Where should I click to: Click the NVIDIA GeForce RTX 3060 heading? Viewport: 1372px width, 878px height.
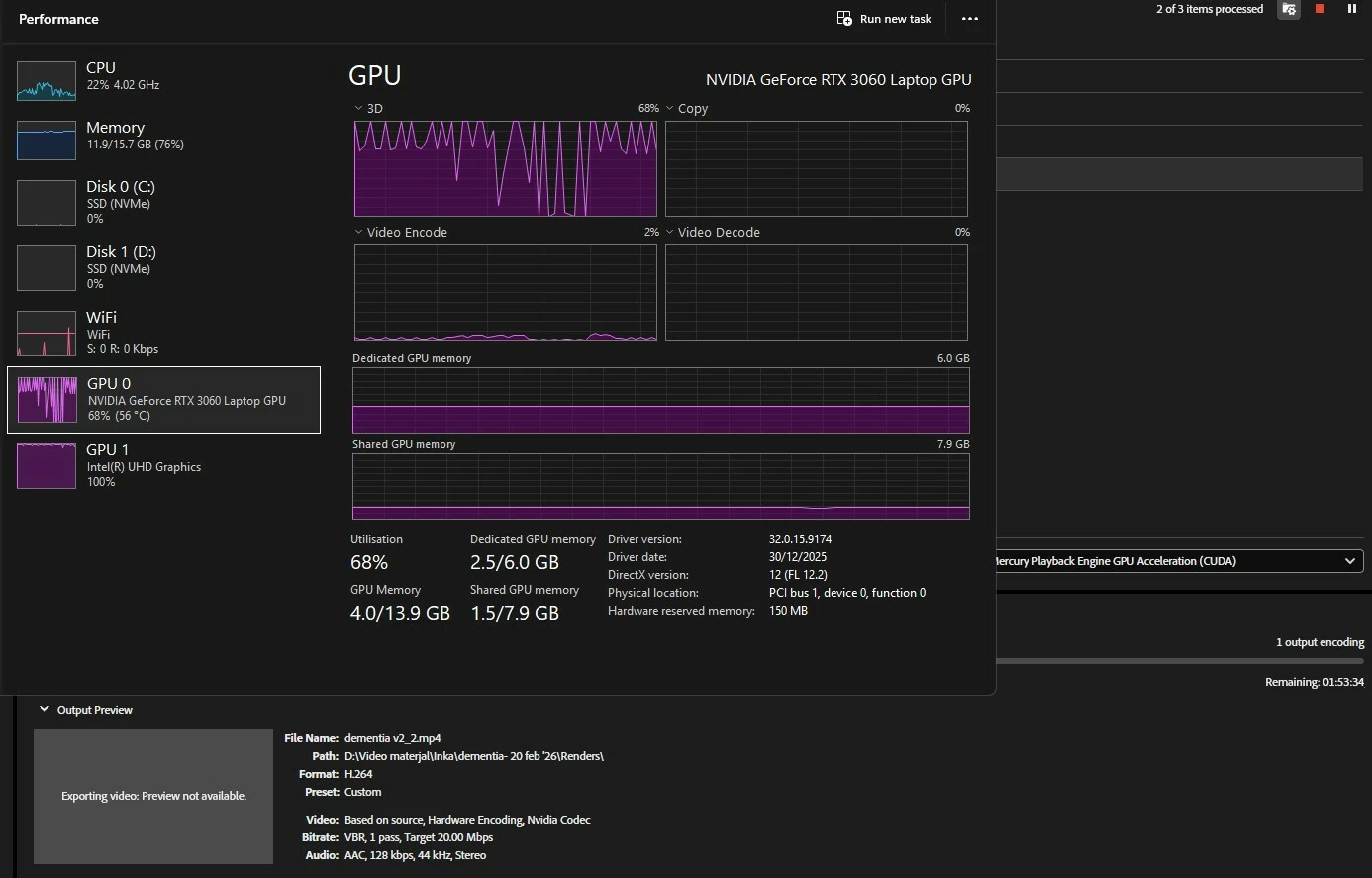(x=838, y=80)
